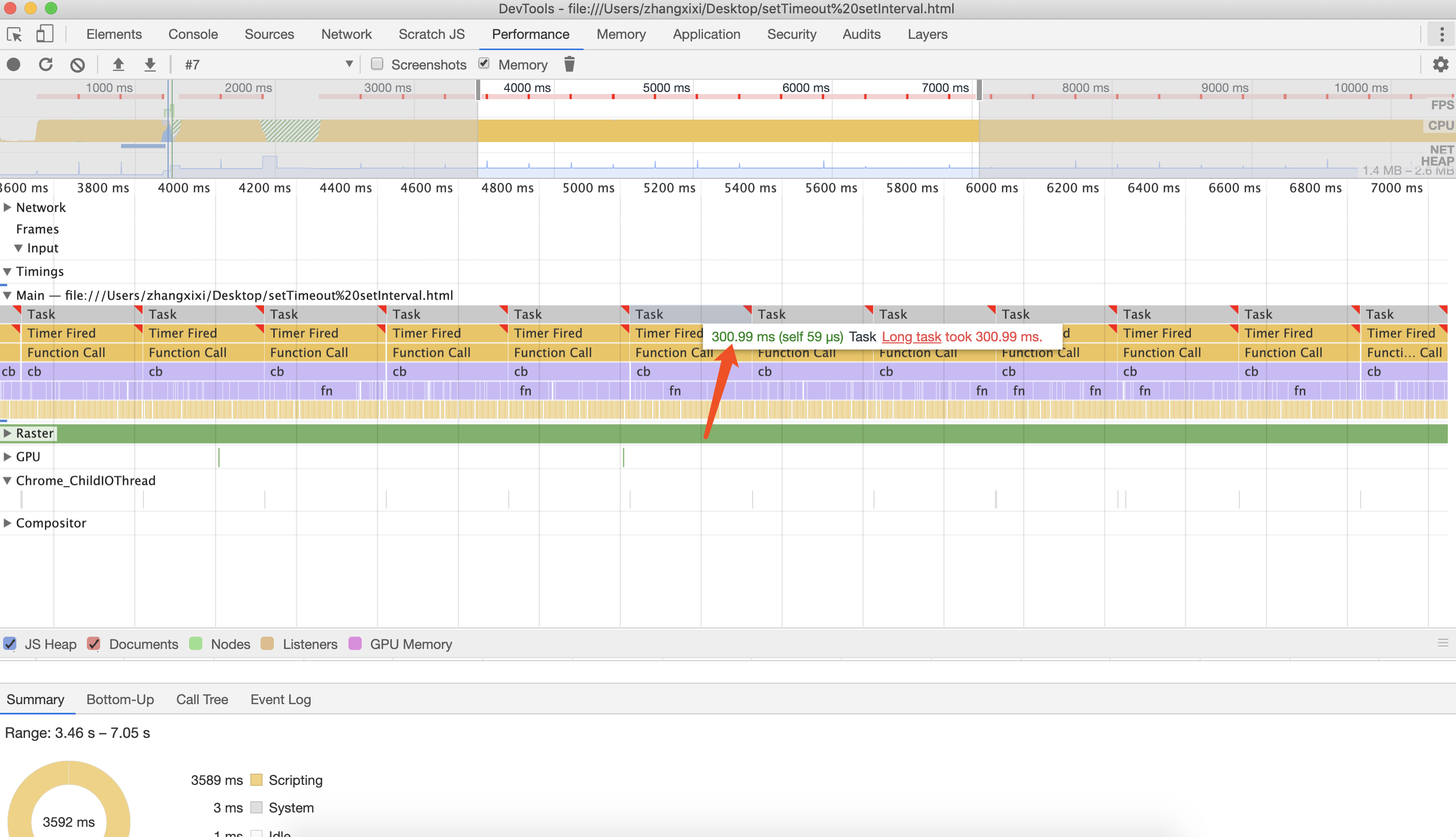
Task: Click the reload and profile icon
Action: (46, 64)
